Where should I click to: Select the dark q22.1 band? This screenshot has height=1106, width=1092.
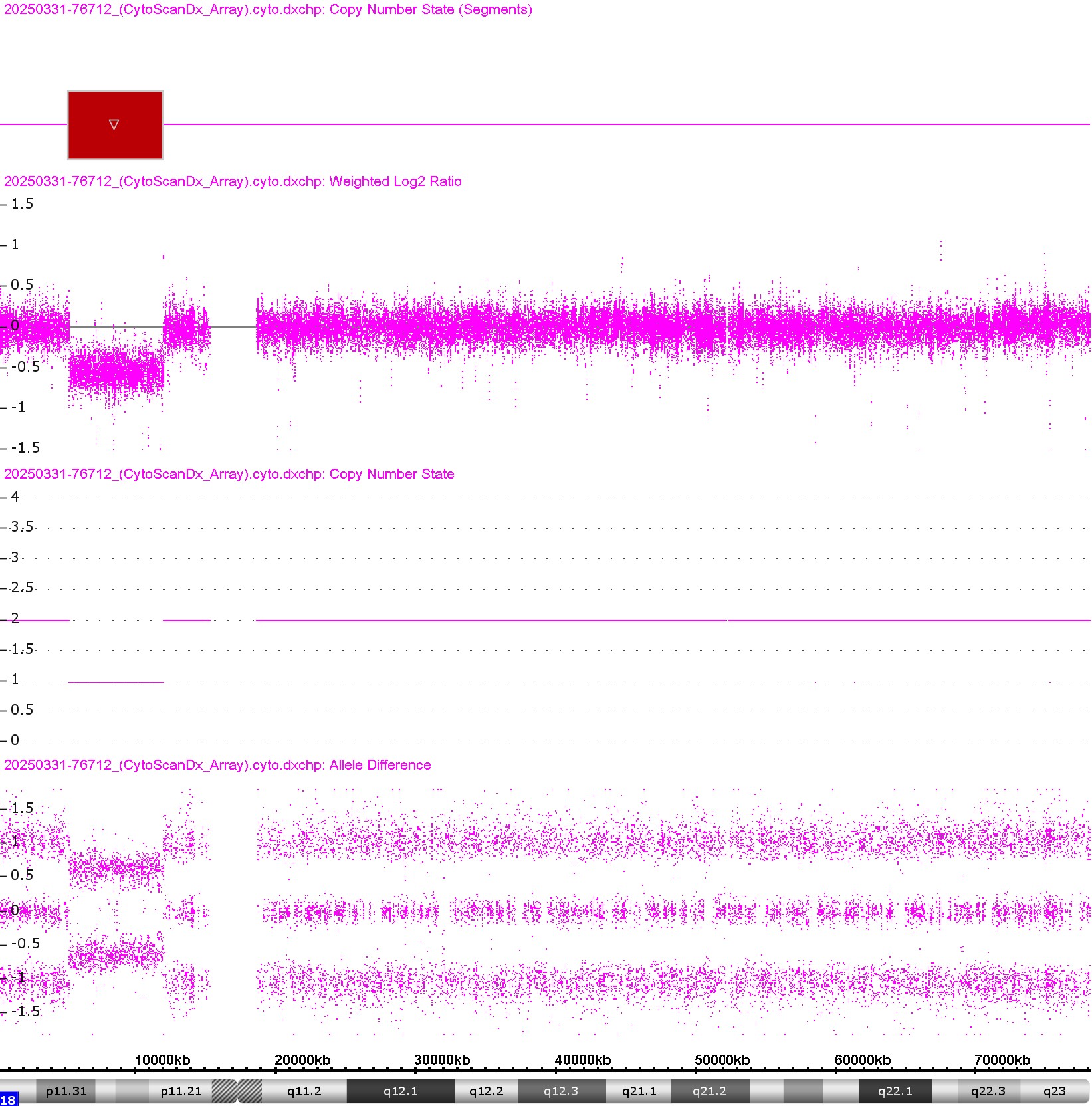[895, 1091]
